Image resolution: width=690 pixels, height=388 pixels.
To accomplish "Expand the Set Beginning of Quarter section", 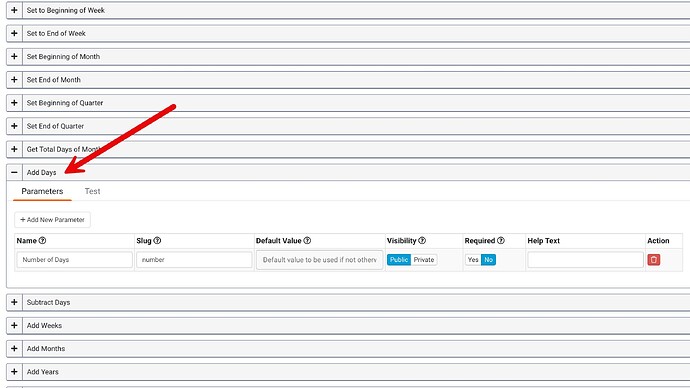I will 14,103.
